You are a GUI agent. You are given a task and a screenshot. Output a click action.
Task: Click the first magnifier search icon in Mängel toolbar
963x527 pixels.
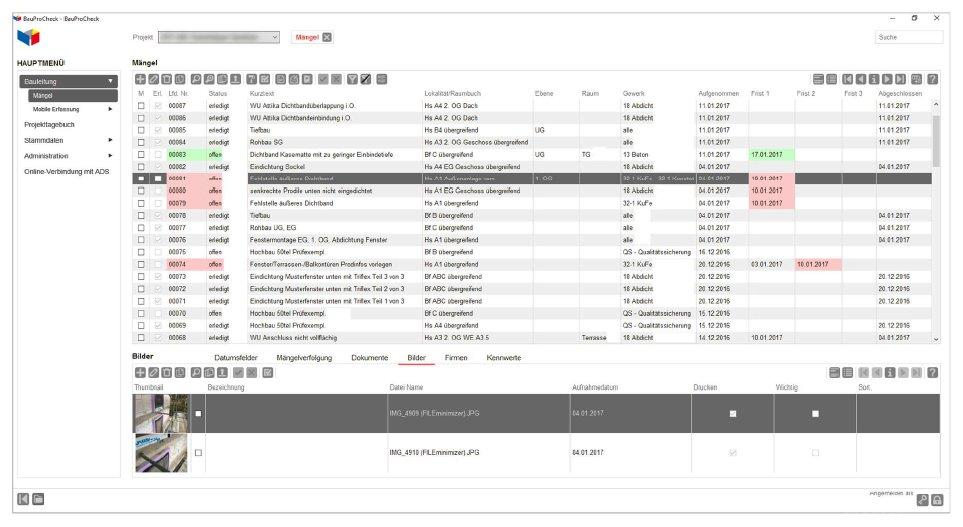coord(196,79)
